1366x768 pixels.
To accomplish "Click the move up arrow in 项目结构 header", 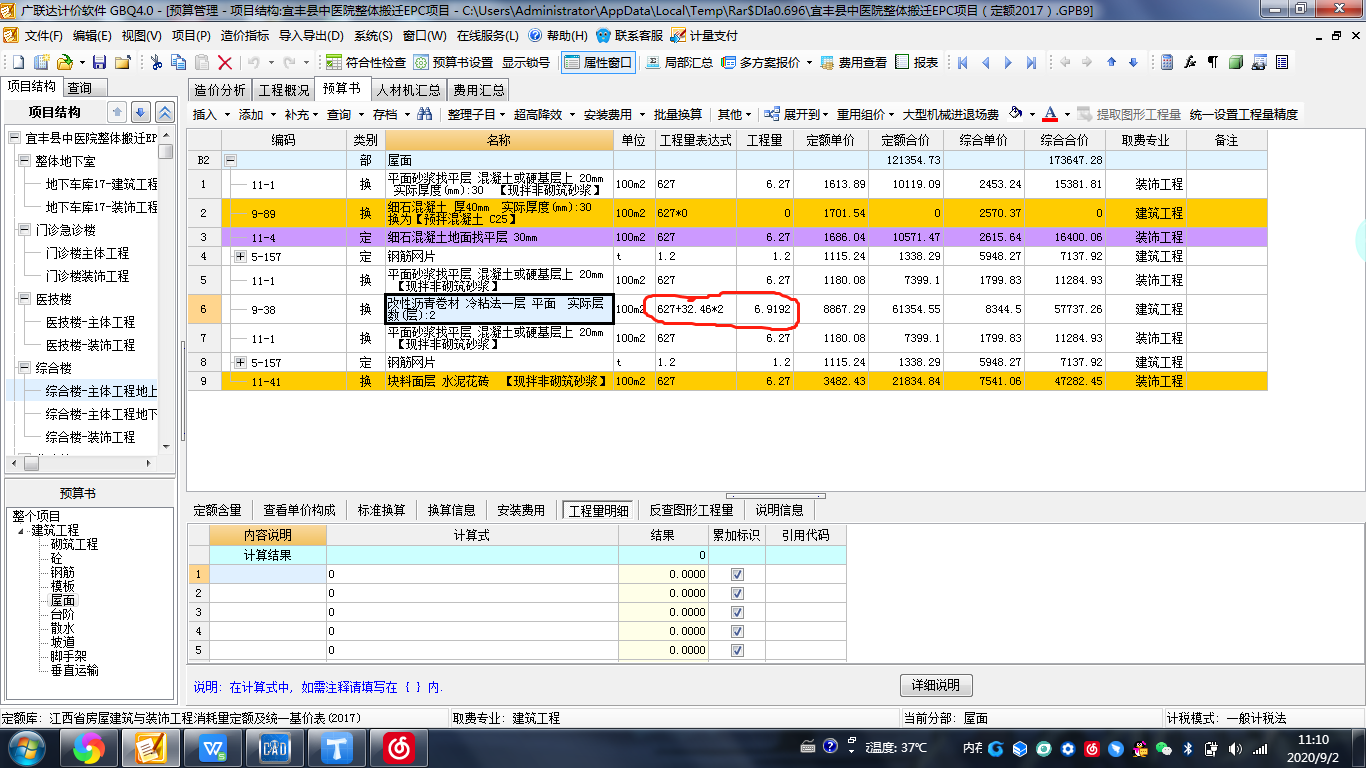I will (117, 113).
